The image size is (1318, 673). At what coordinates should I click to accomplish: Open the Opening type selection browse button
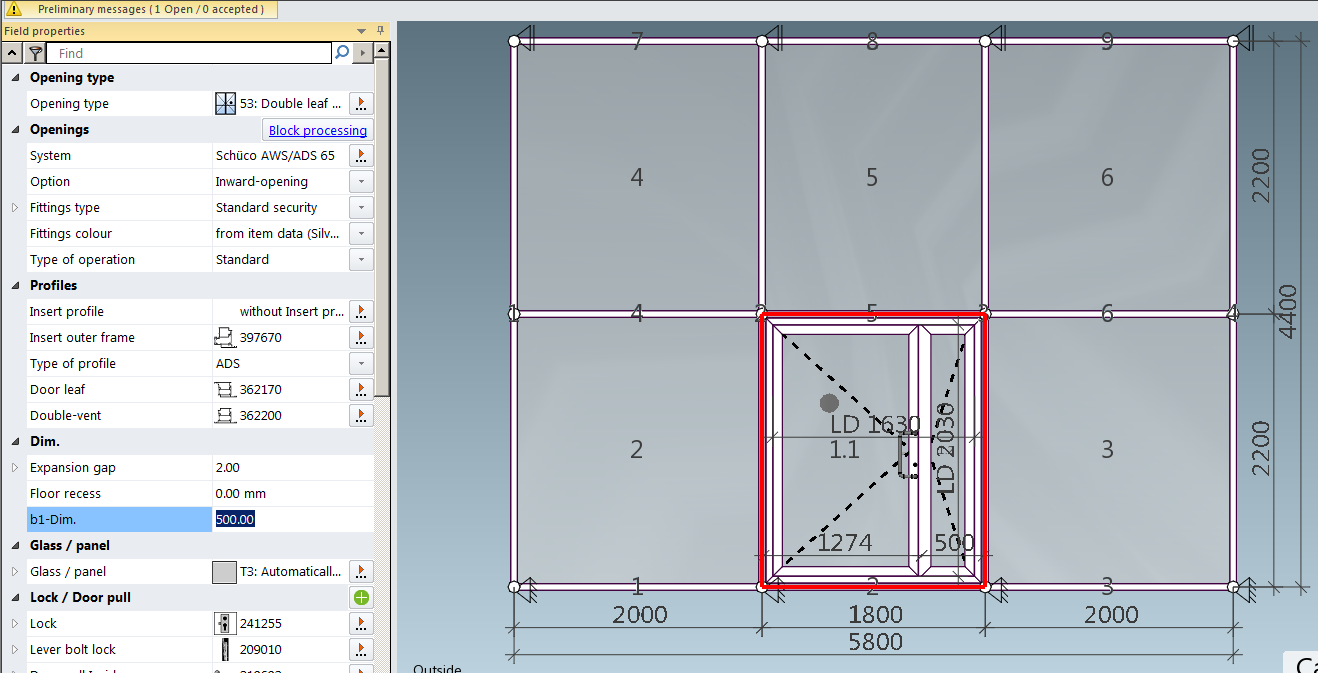[x=361, y=103]
